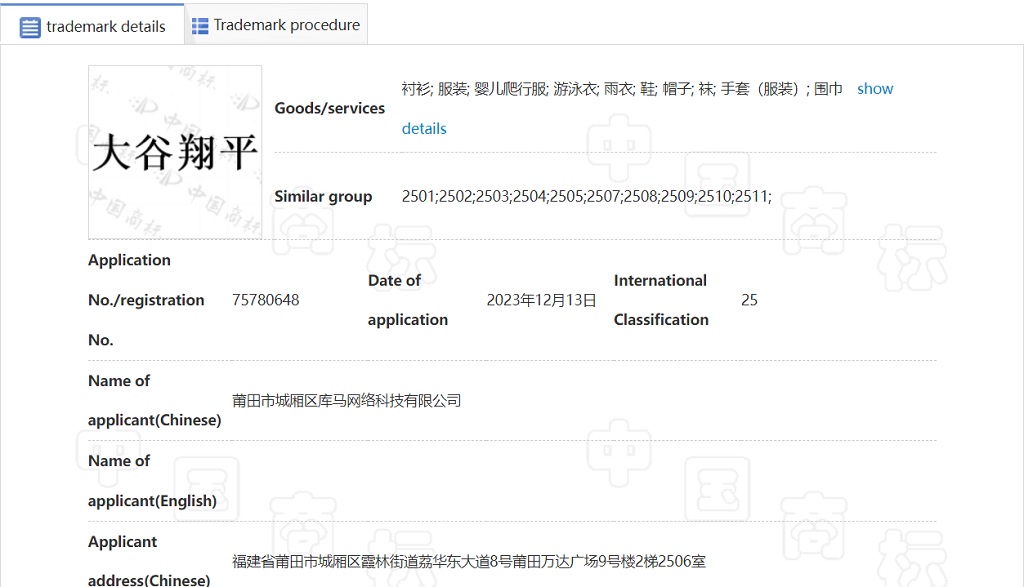The width and height of the screenshot is (1024, 587).
Task: Switch to the Trademark procedure tab
Action: pyautogui.click(x=276, y=25)
